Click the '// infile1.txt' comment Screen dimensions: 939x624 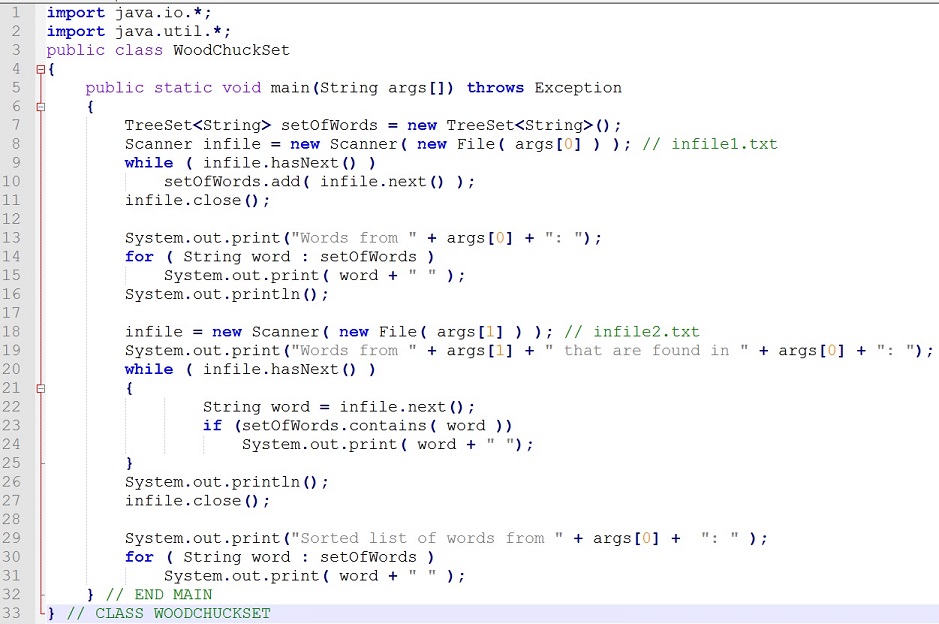click(x=710, y=144)
